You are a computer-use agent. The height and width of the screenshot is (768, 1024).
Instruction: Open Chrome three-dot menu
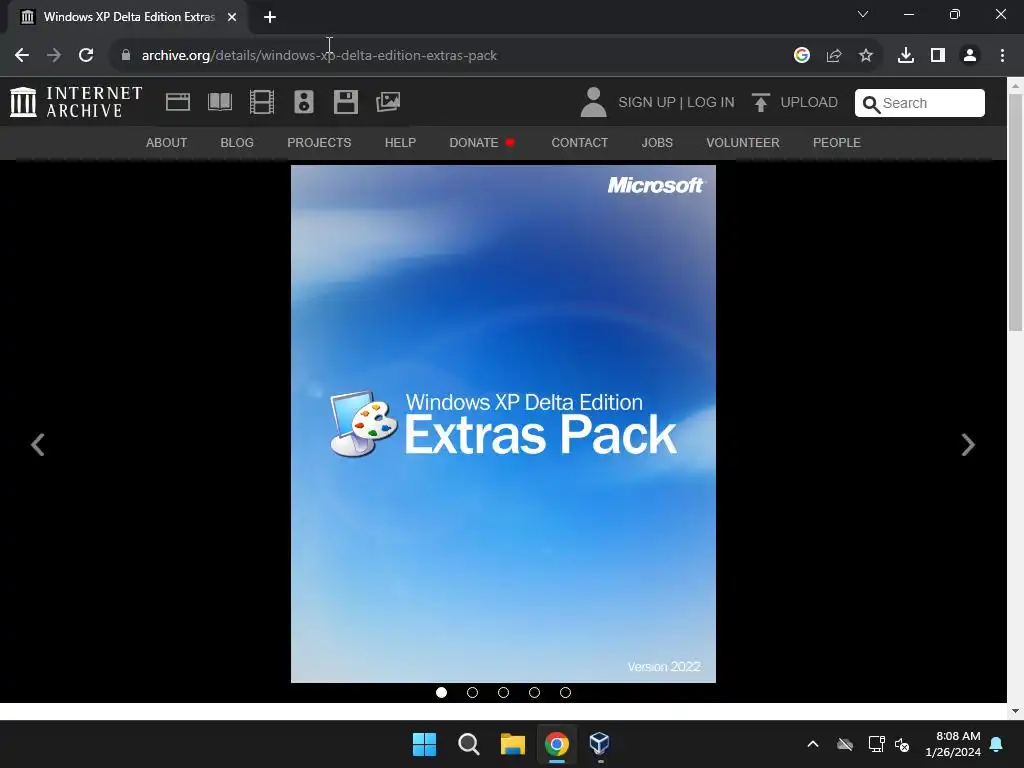tap(1002, 56)
